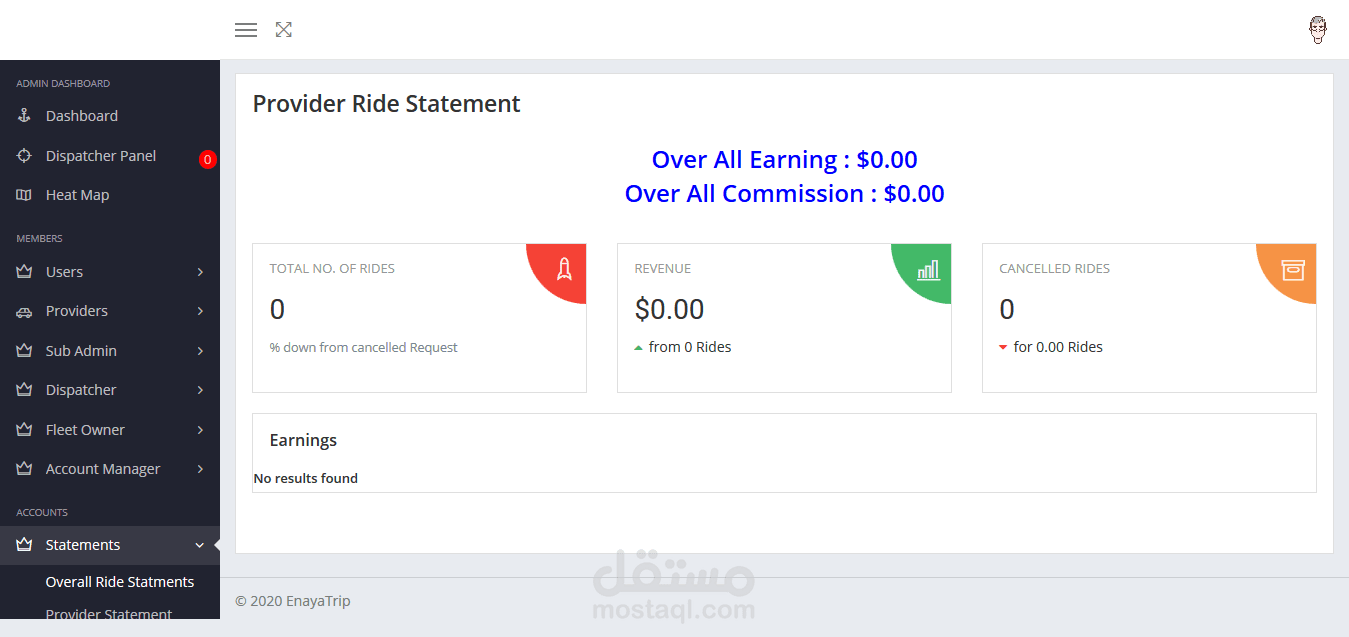Viewport: 1349px width, 637px height.
Task: Click the Earnings section title
Action: pos(304,440)
